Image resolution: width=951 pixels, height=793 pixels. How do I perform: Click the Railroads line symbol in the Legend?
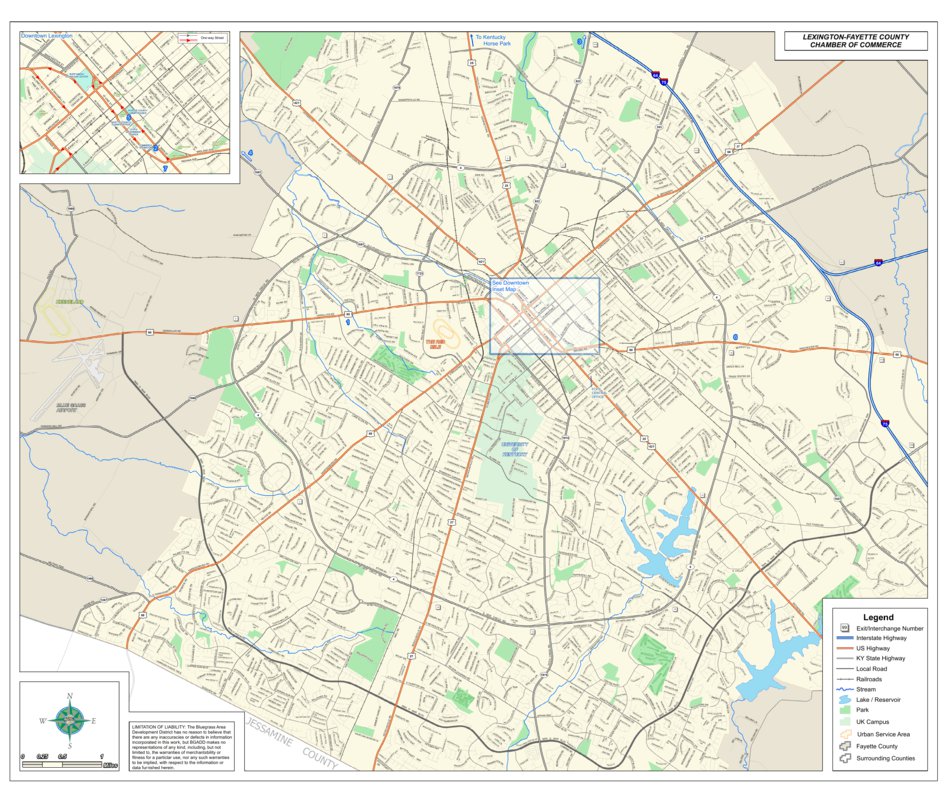tap(845, 679)
